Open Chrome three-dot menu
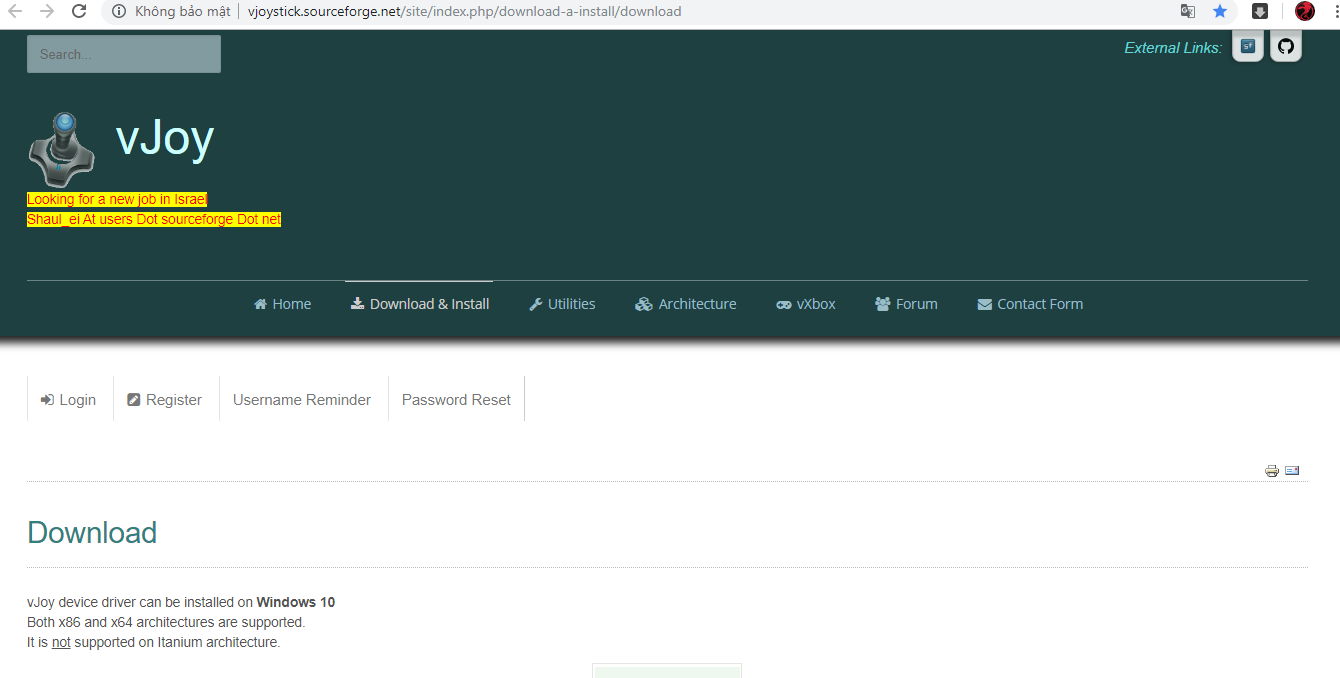This screenshot has width=1340, height=678. click(x=1336, y=11)
